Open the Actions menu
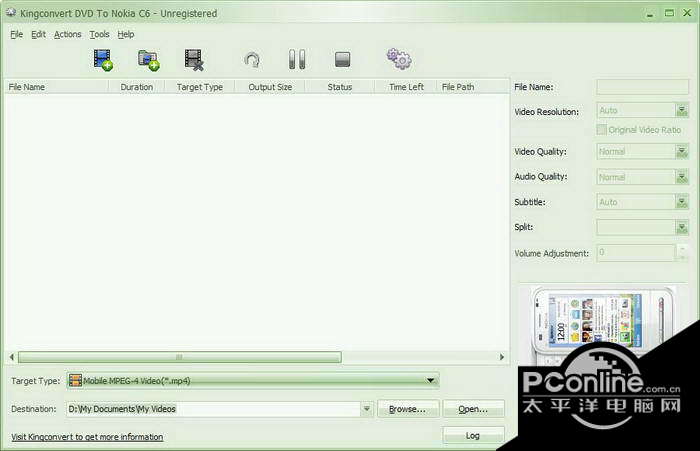This screenshot has width=700, height=451. click(x=67, y=34)
